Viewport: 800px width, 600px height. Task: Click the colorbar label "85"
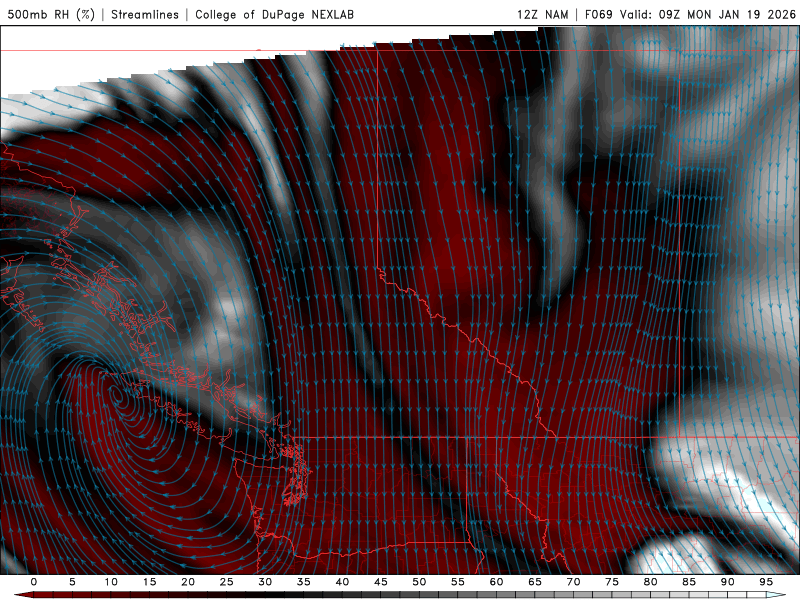(689, 582)
